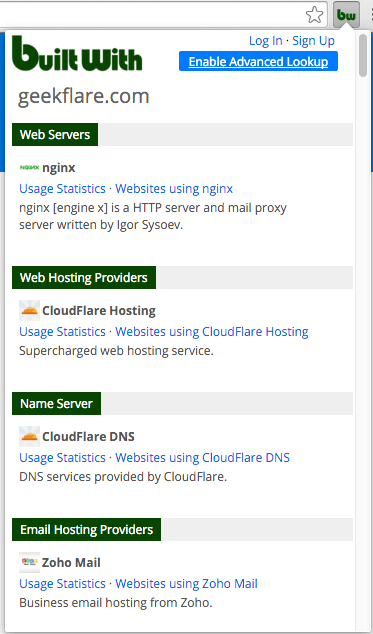This screenshot has height=634, width=373.
Task: Open Websites using nginx link
Action: pyautogui.click(x=174, y=189)
